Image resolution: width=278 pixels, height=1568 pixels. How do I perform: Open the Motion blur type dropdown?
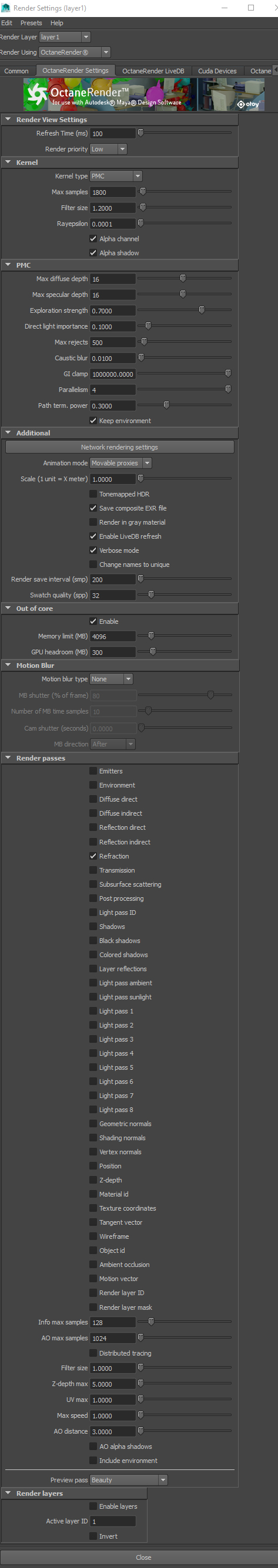111,679
